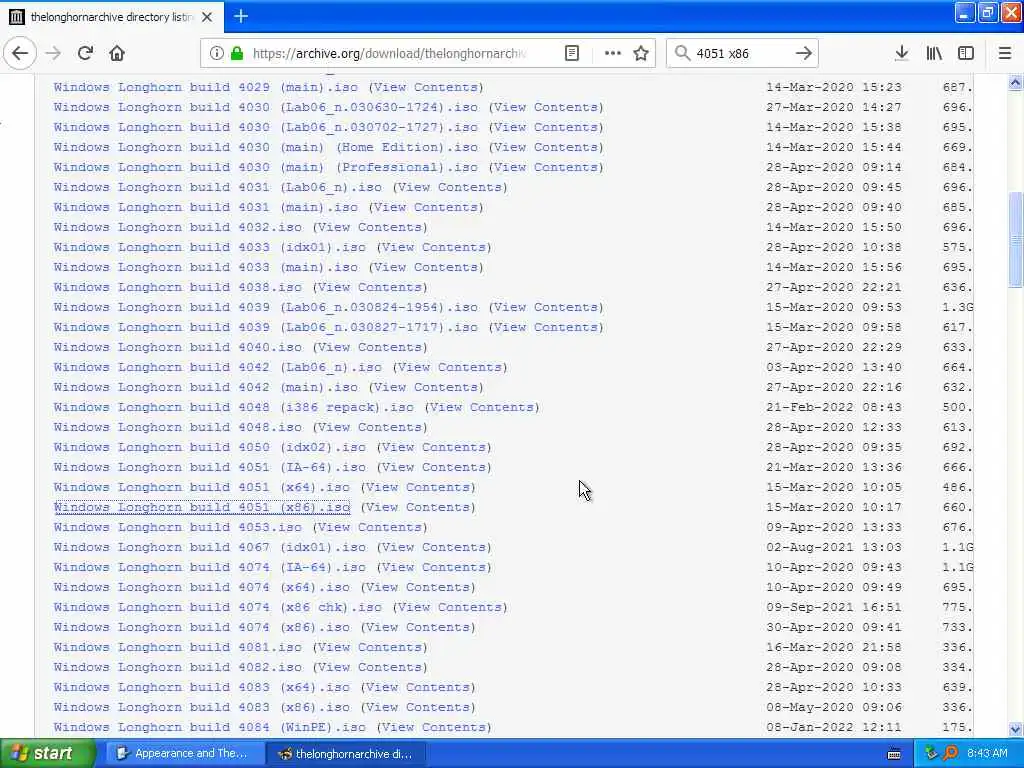This screenshot has width=1024, height=768.
Task: Click scrollbar down arrow
Action: tap(1015, 729)
